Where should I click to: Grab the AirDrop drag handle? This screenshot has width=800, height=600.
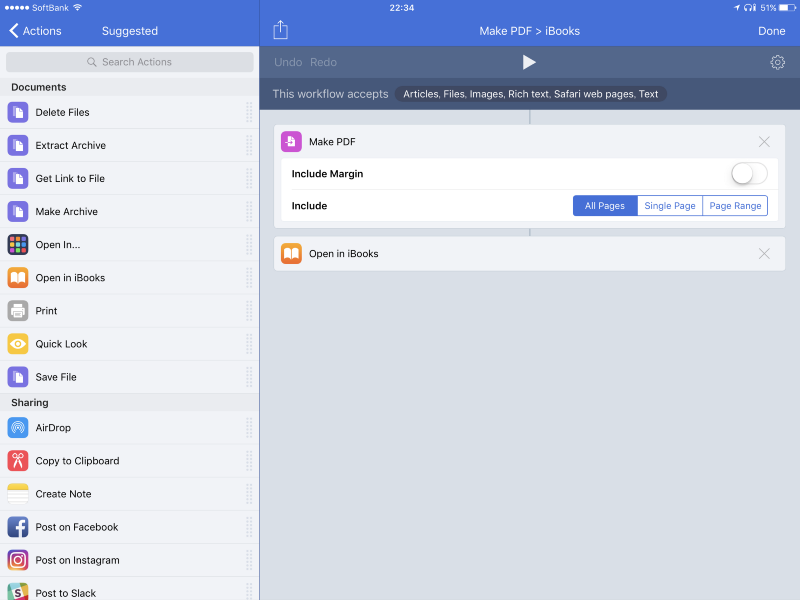[x=249, y=428]
